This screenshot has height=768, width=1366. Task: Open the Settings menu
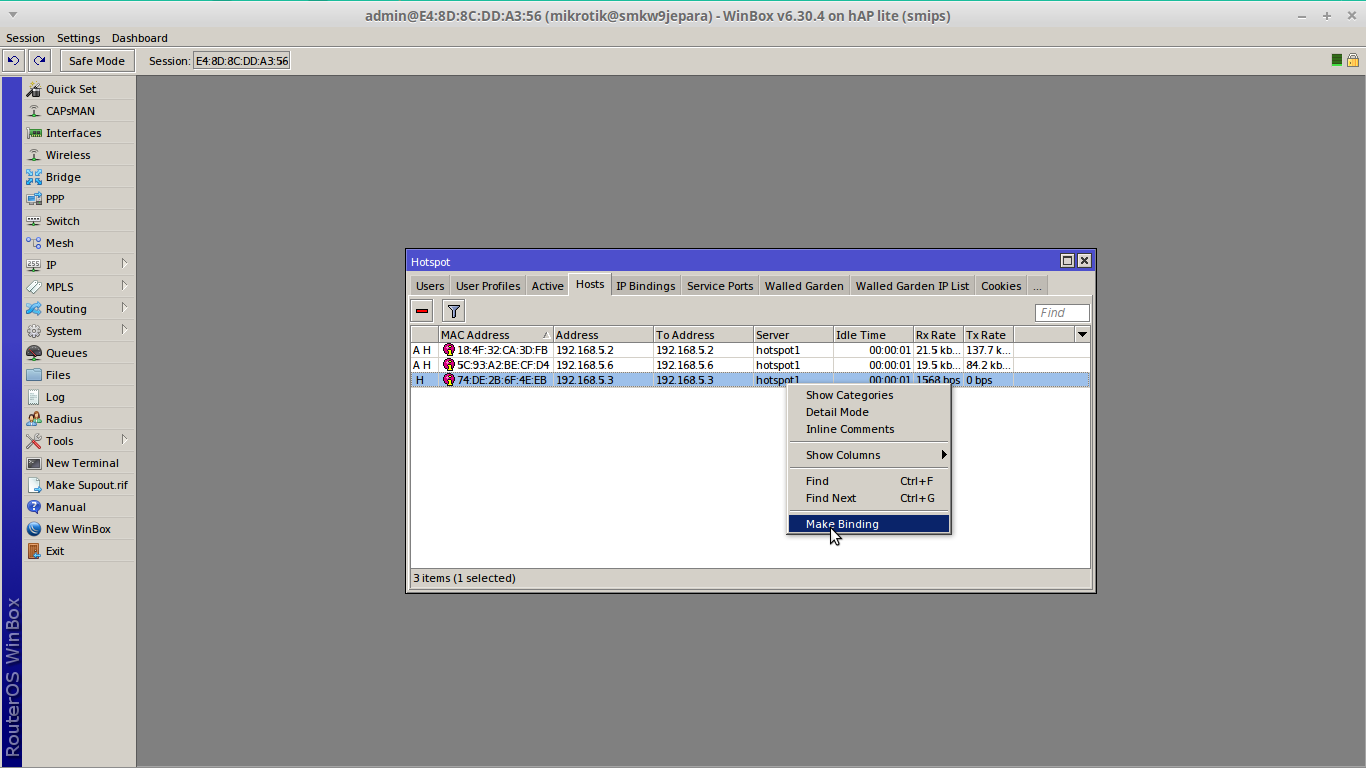coord(79,38)
